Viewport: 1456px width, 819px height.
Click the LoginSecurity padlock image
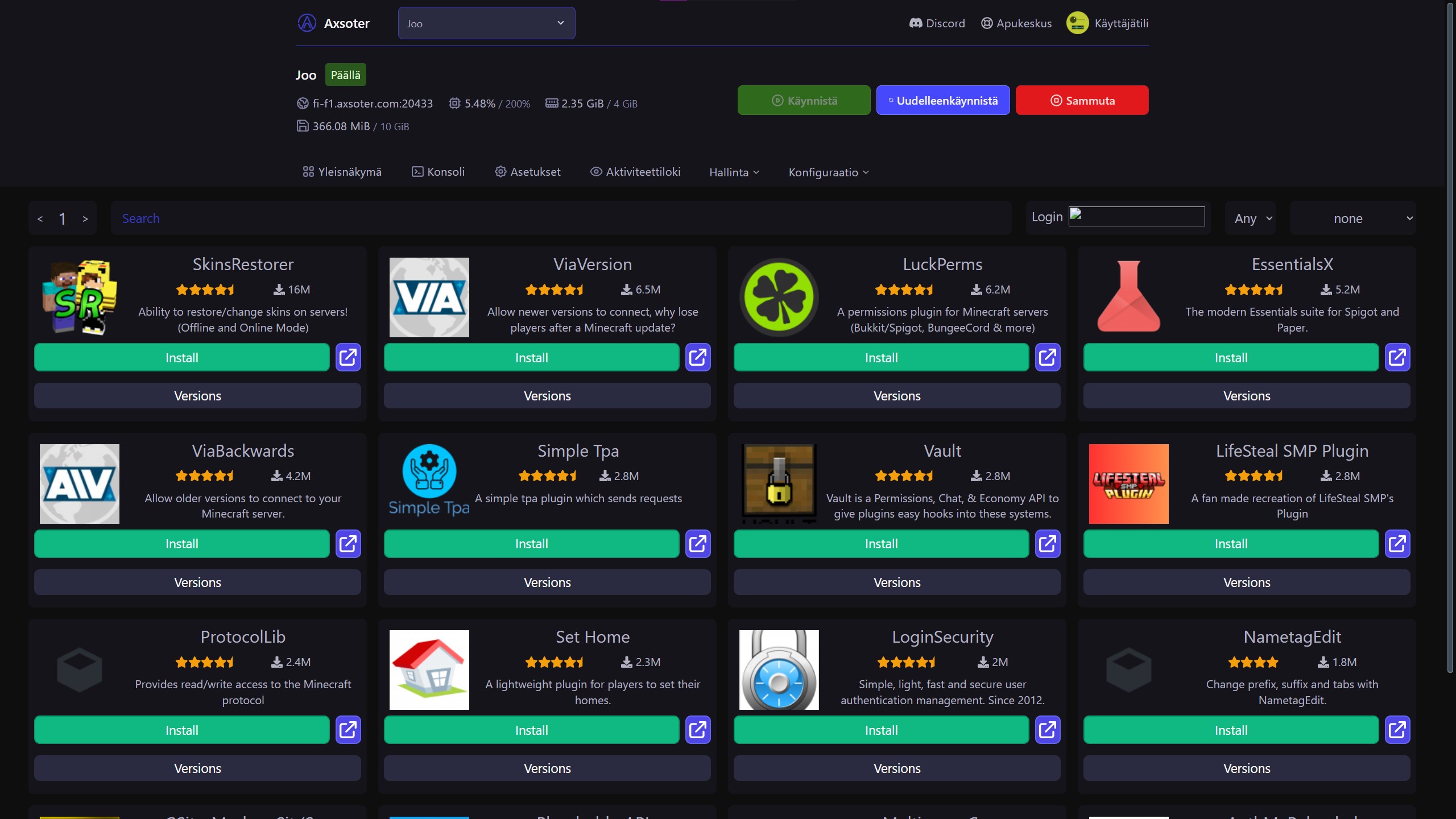click(779, 670)
